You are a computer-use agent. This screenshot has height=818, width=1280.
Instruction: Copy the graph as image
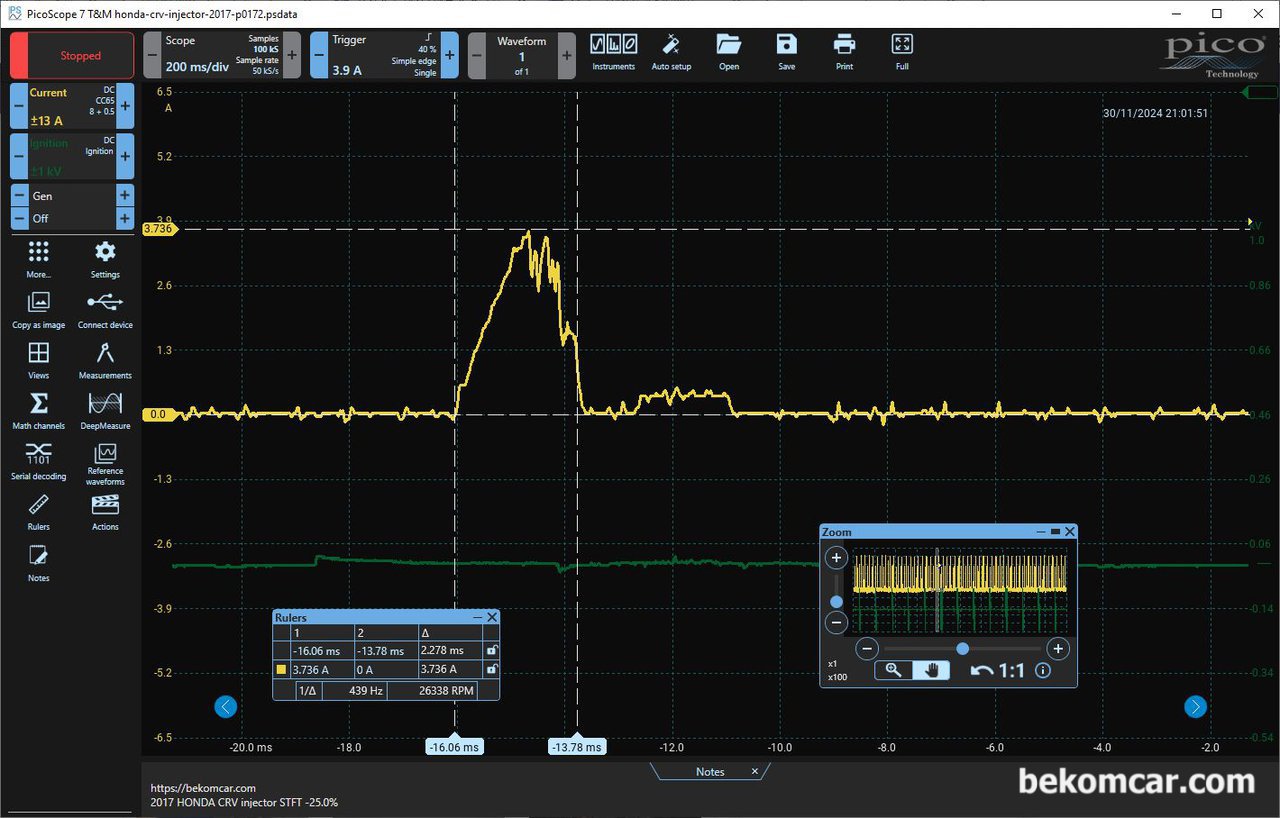point(38,309)
